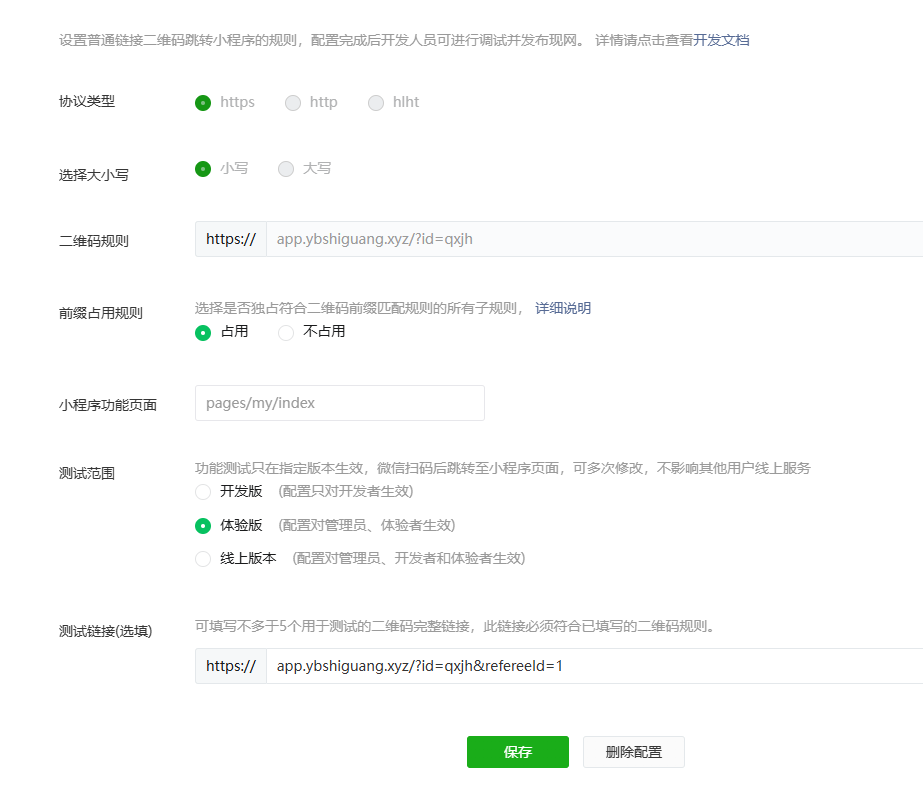Viewport: 923px width, 792px height.
Task: Click the 前缀占用规则 label
Action: (101, 313)
